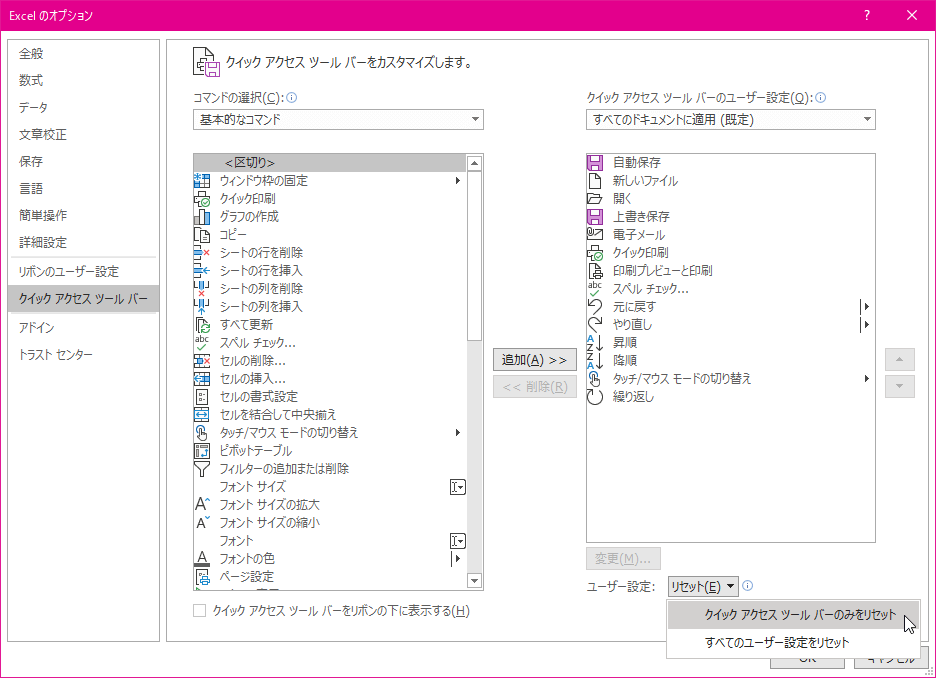Click the 追加(A) >> button
936x678 pixels.
535,360
